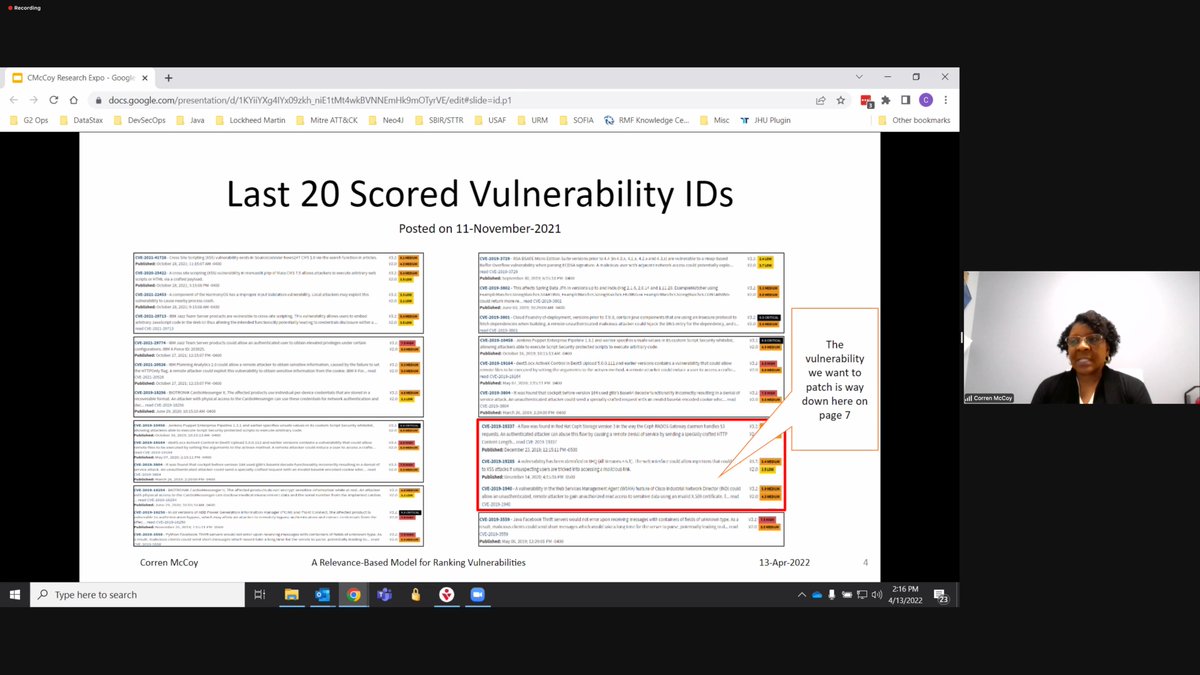Screen dimensions: 1200x675
Task: Open Zoom from the taskbar
Action: (x=477, y=594)
